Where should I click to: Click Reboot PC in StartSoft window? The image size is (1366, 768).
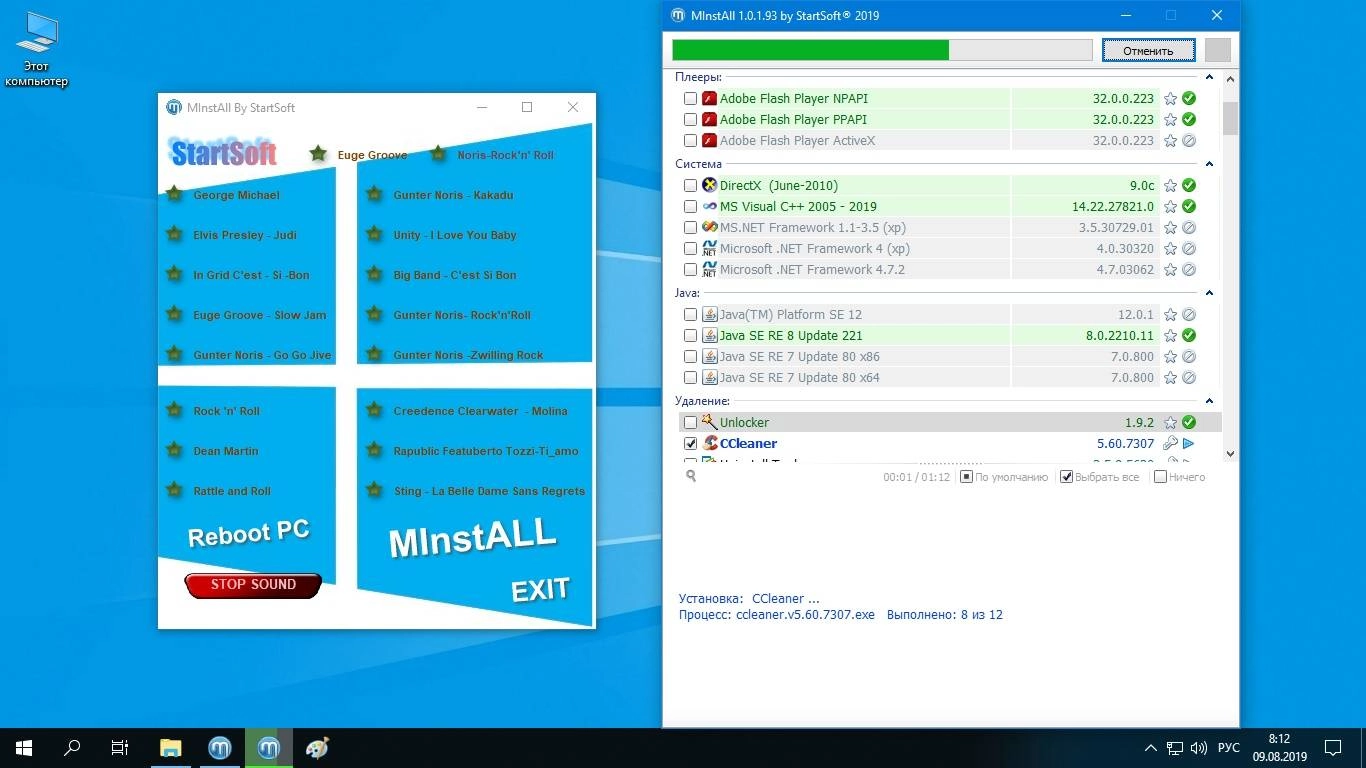(248, 533)
